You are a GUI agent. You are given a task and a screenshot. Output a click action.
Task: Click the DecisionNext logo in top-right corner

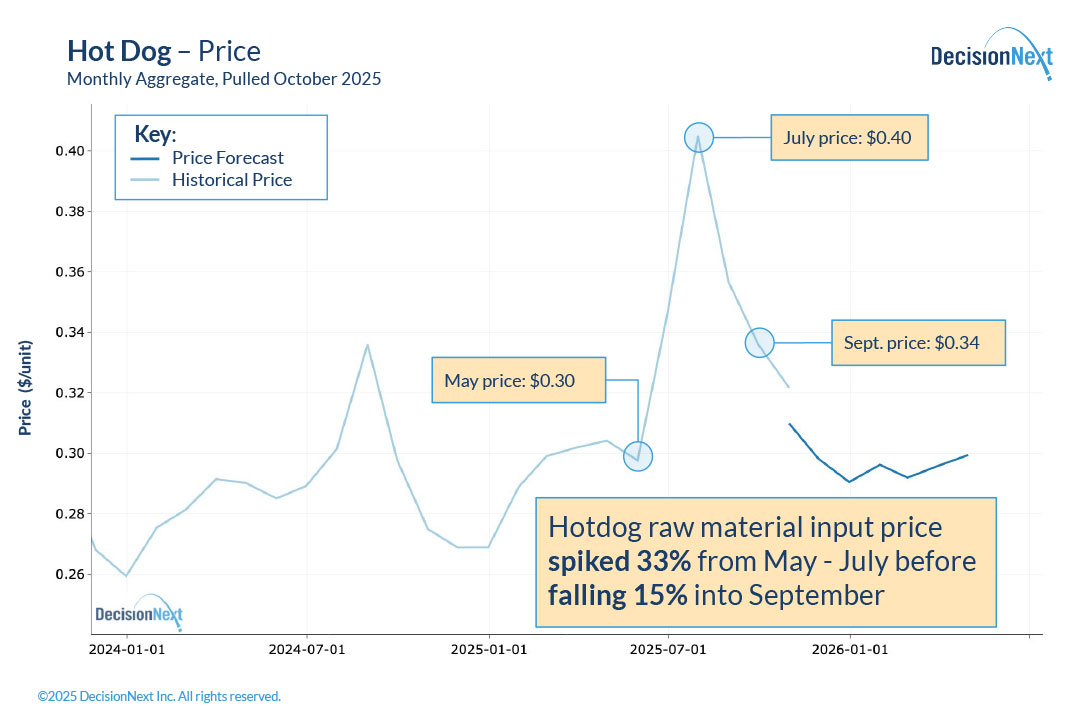coord(990,56)
